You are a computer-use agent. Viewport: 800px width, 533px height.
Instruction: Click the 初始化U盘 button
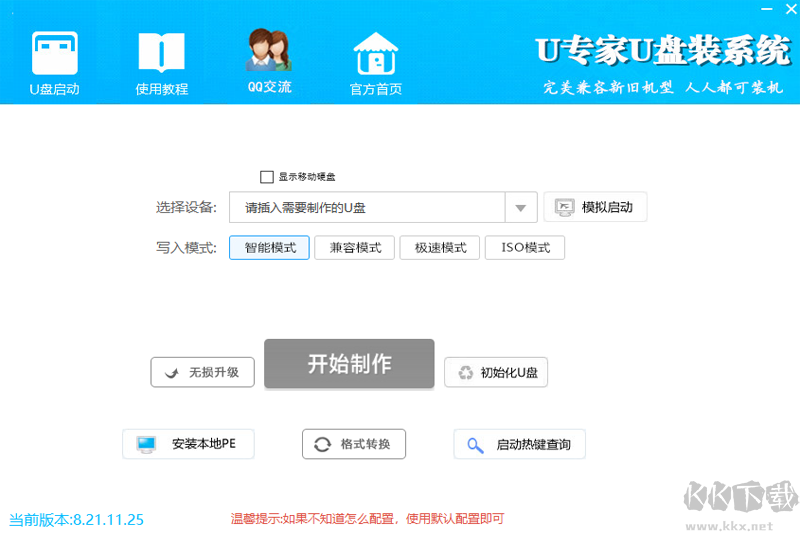tap(496, 372)
